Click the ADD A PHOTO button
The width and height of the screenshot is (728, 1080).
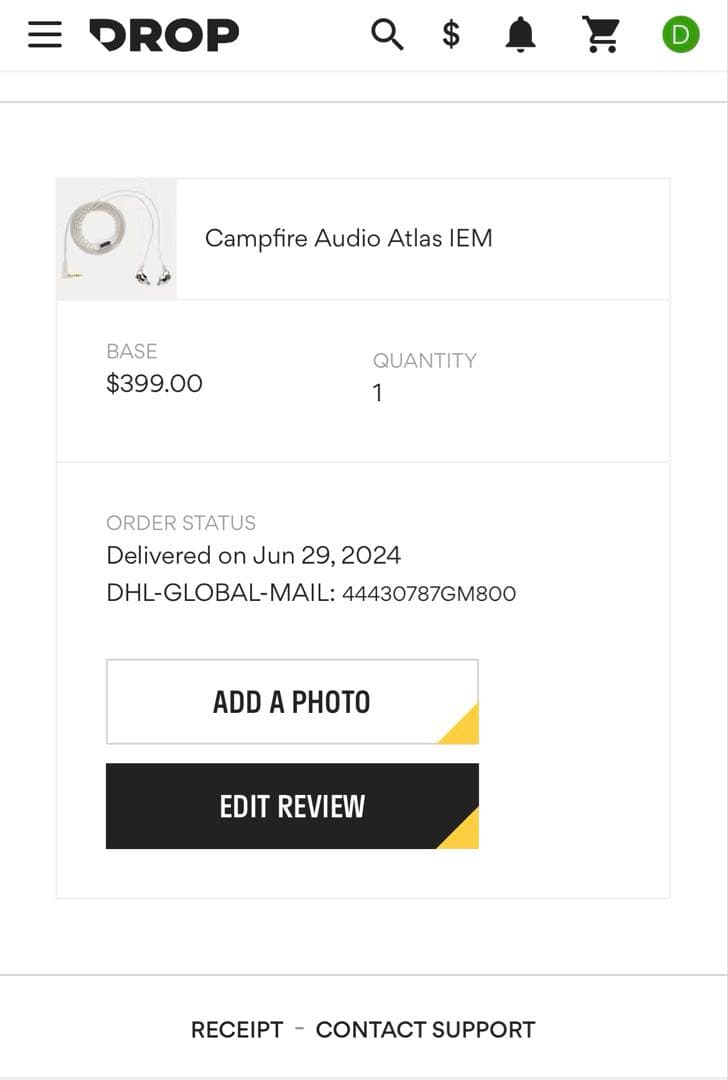coord(292,701)
